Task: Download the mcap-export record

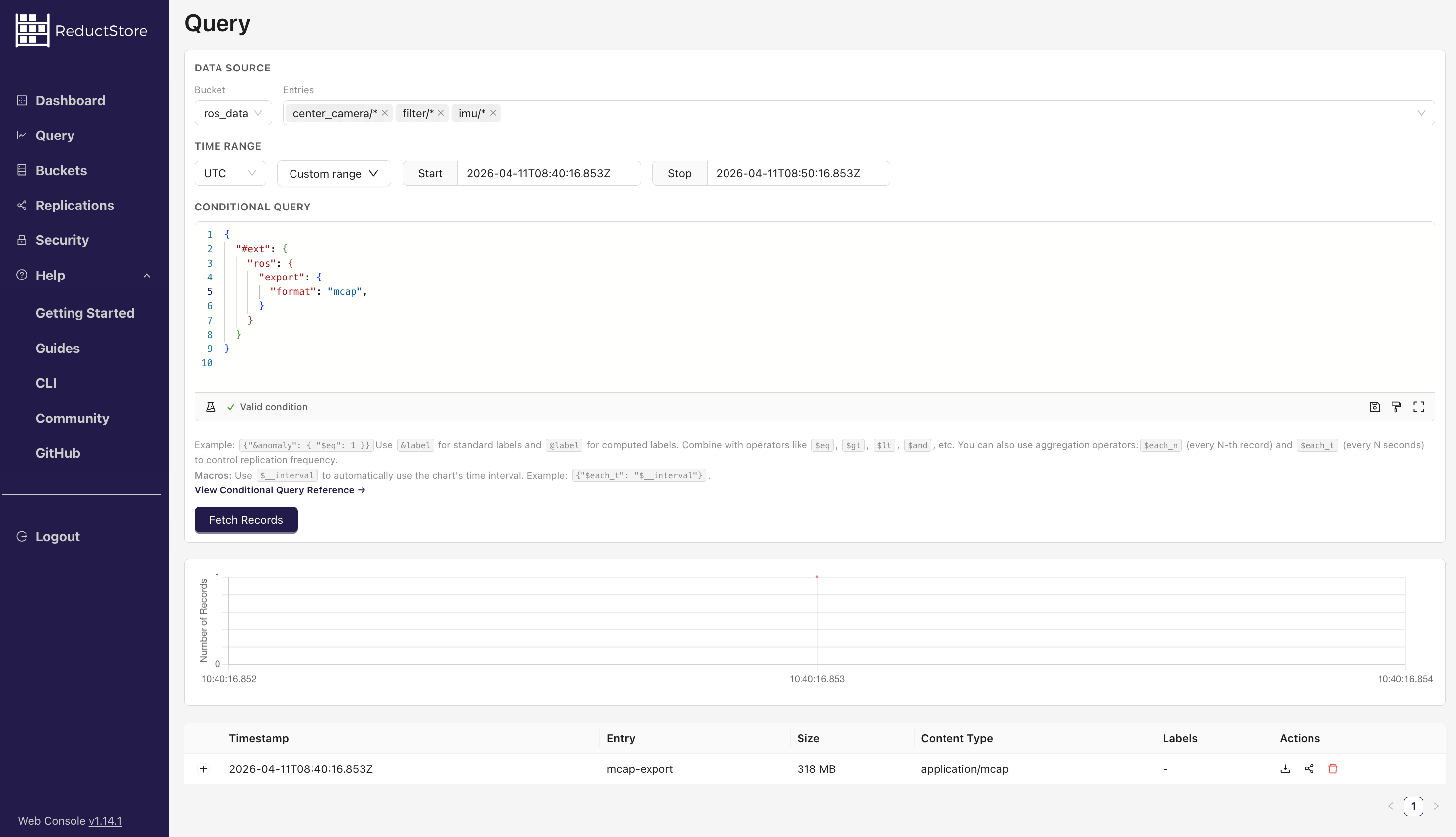Action: tap(1285, 768)
